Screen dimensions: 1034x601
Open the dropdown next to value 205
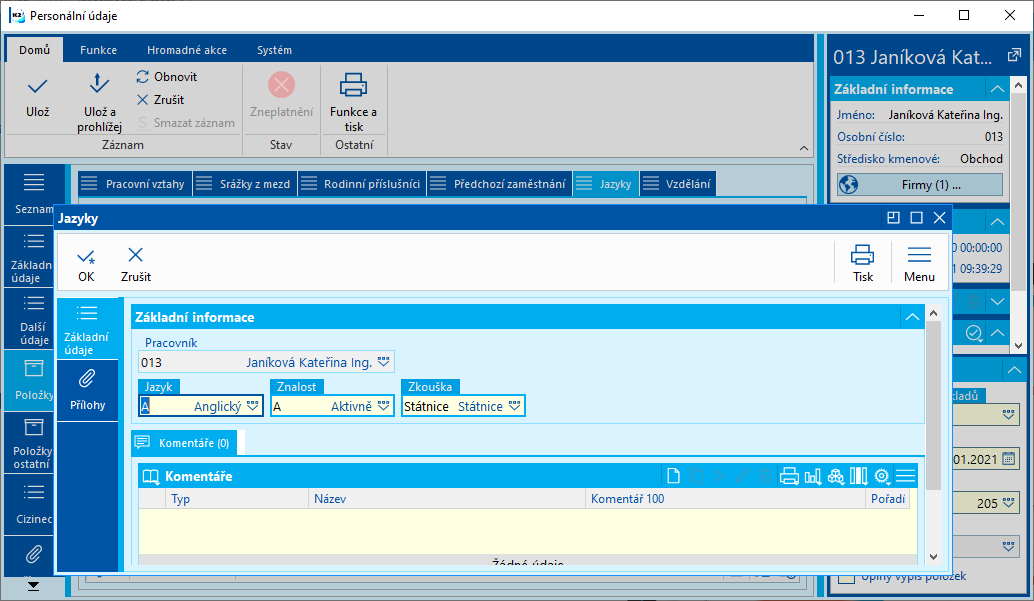[1008, 503]
